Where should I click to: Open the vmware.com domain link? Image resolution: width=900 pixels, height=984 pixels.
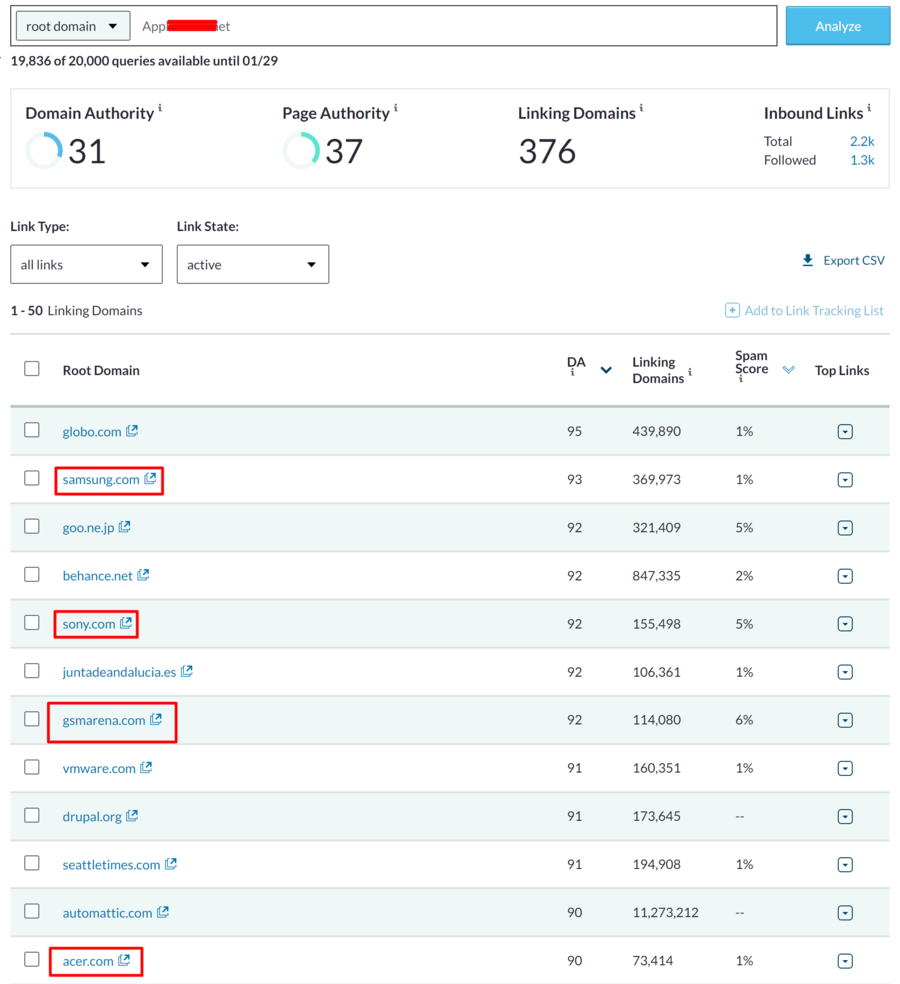[99, 769]
